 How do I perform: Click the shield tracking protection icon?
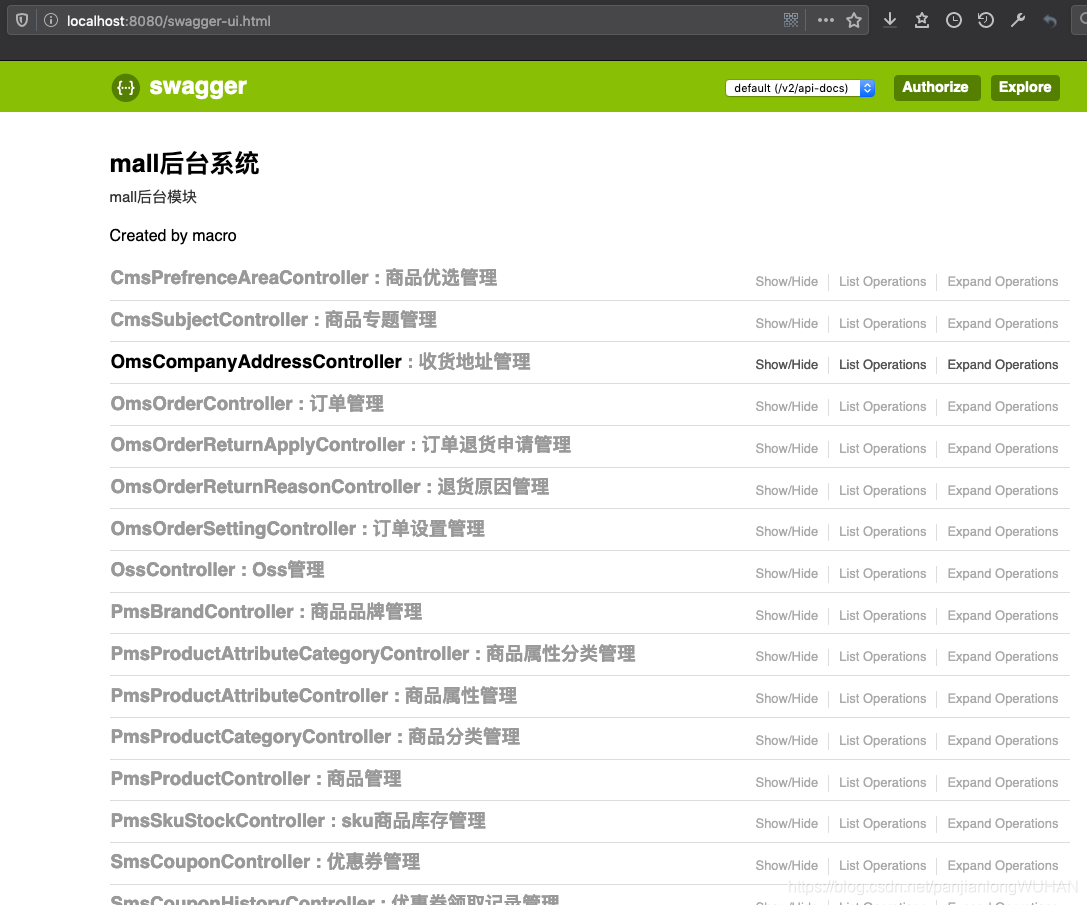coord(22,21)
